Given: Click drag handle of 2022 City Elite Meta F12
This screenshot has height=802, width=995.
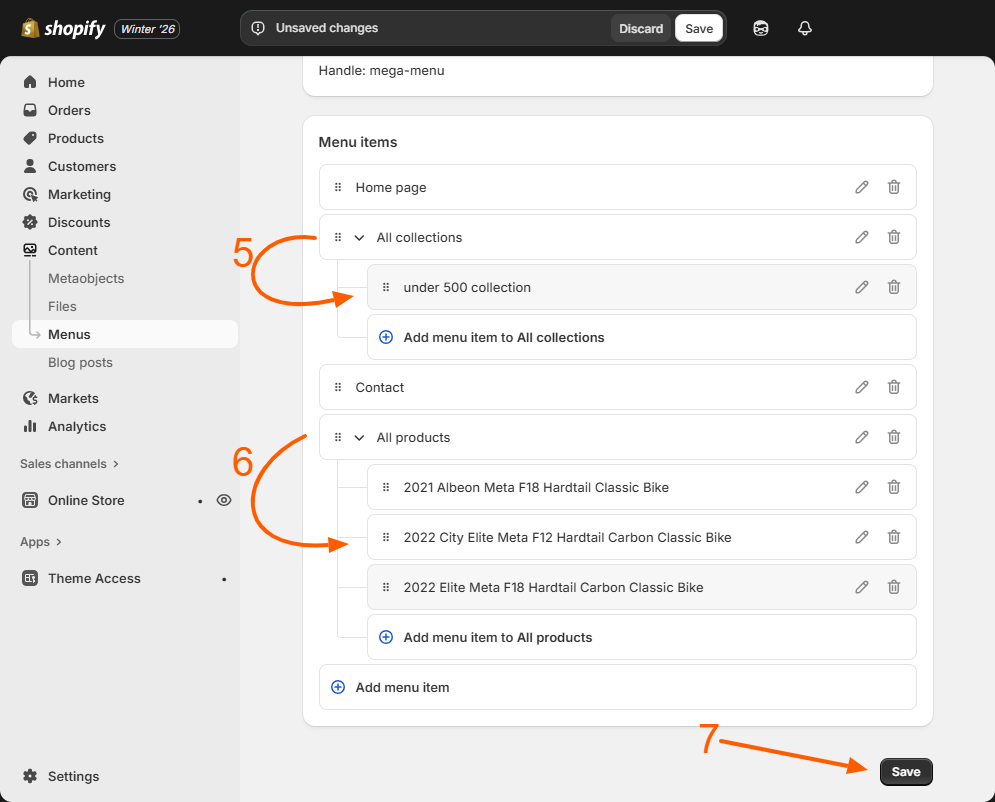Looking at the screenshot, I should click(x=386, y=537).
